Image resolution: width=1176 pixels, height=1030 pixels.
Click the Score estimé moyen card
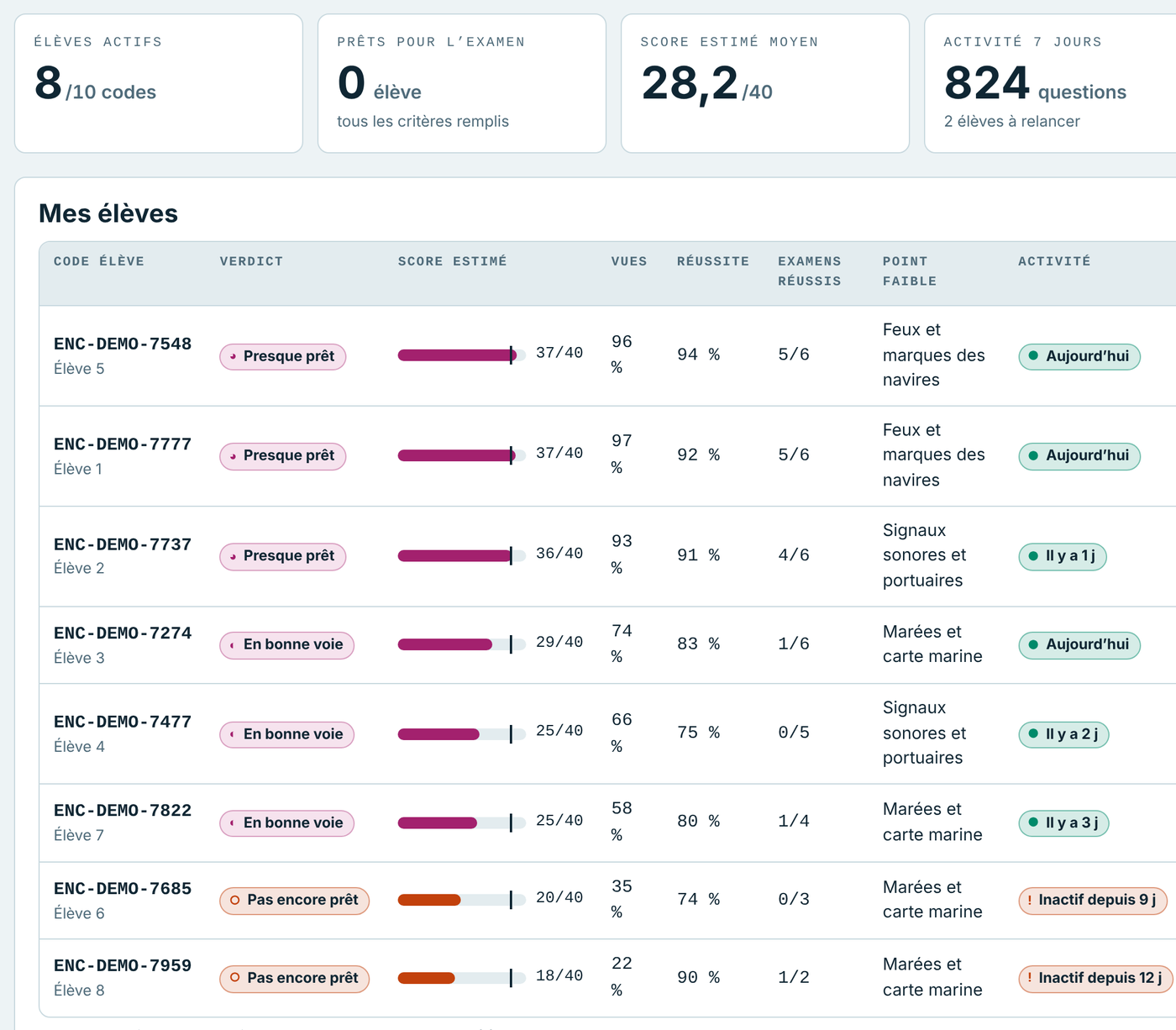[765, 83]
